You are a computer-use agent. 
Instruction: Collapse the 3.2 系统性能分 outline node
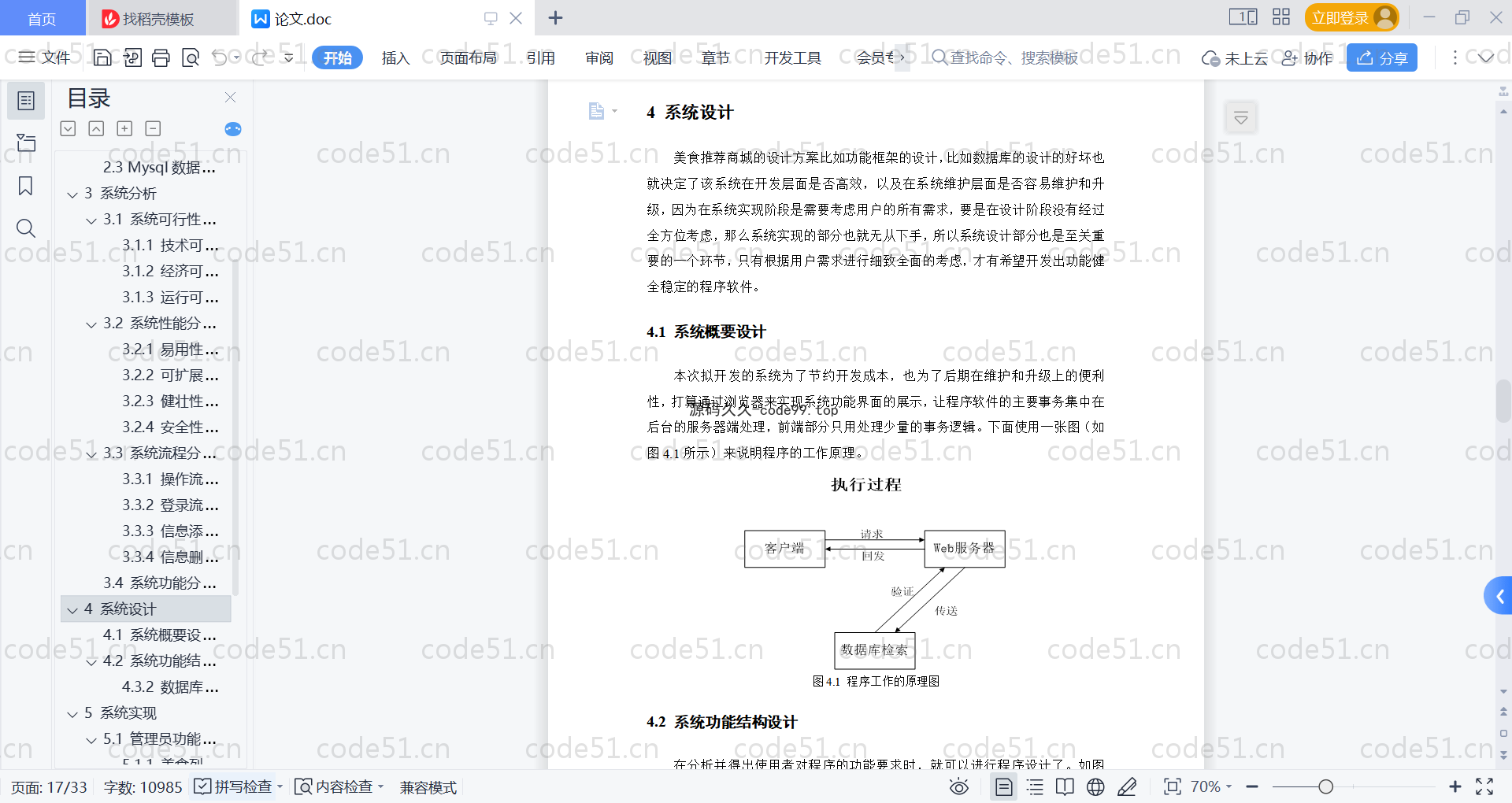click(91, 324)
